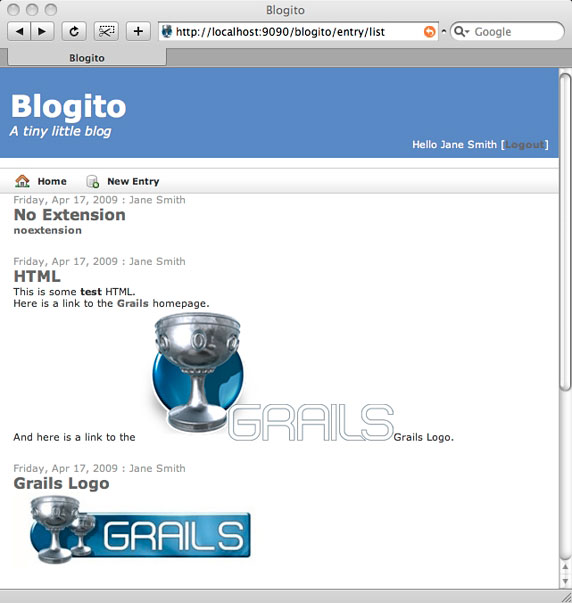
Task: Follow the bold Grails homepage link
Action: [x=133, y=303]
